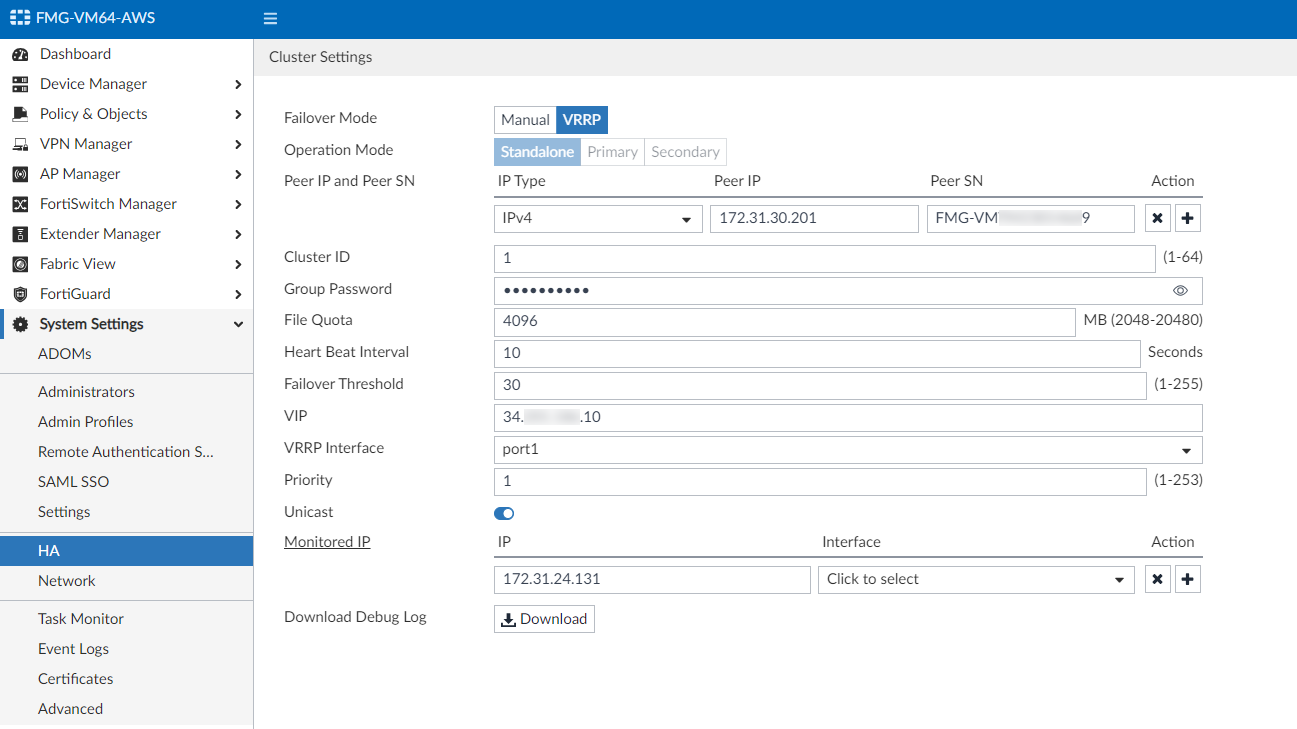
Task: Click the System Settings gear icon
Action: point(20,323)
